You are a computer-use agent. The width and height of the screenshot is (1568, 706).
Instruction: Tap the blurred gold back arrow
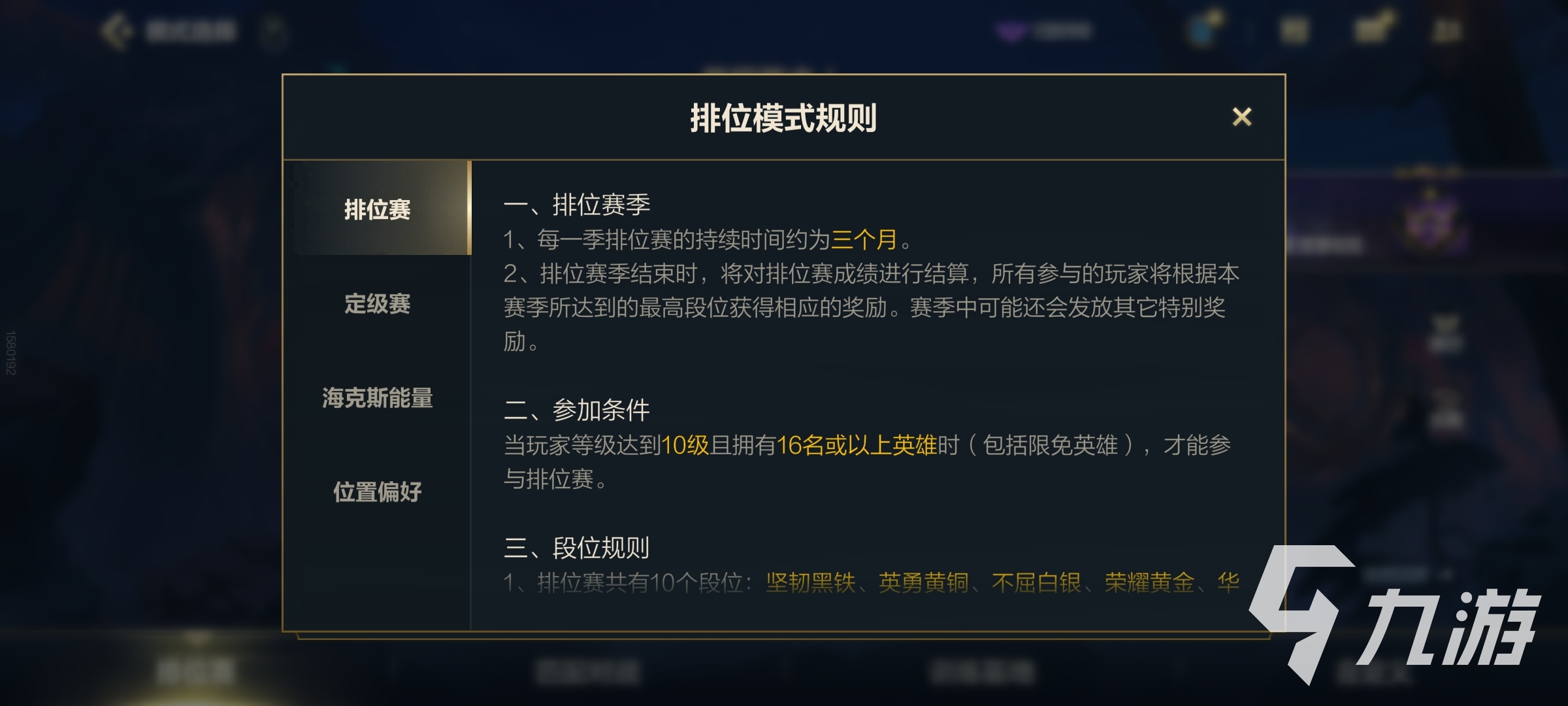pyautogui.click(x=118, y=31)
